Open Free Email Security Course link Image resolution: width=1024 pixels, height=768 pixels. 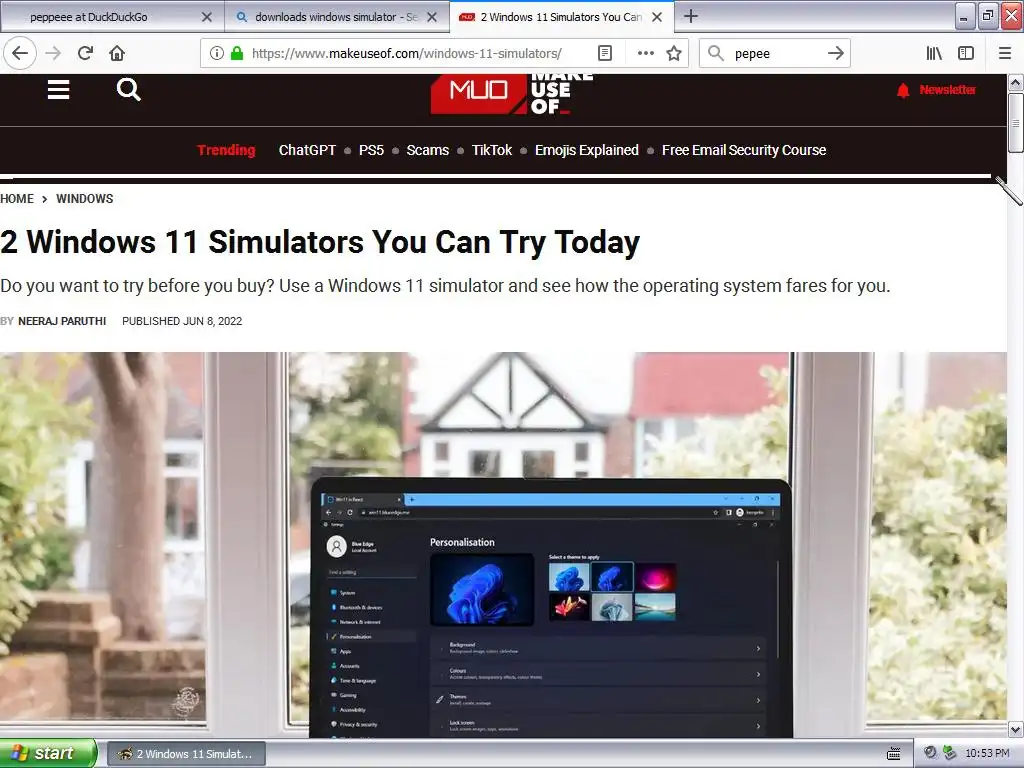point(744,150)
